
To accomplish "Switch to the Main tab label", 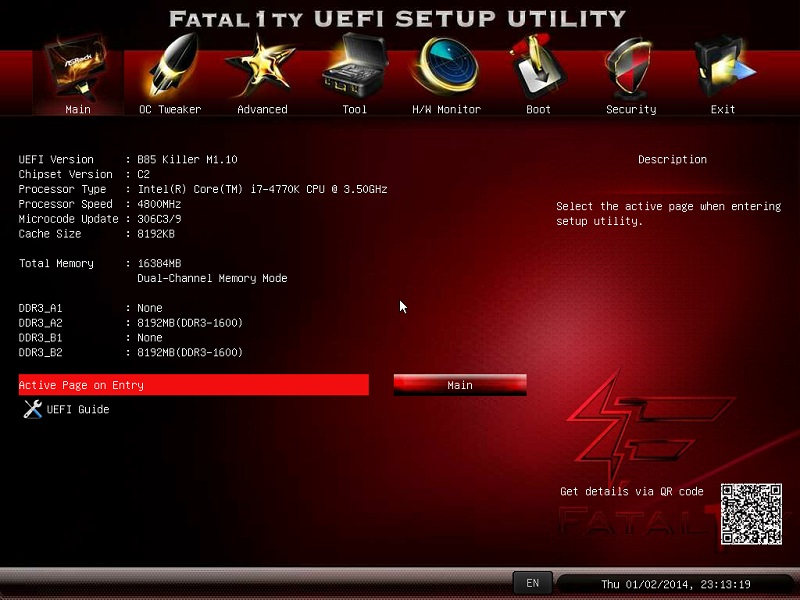I will 78,109.
